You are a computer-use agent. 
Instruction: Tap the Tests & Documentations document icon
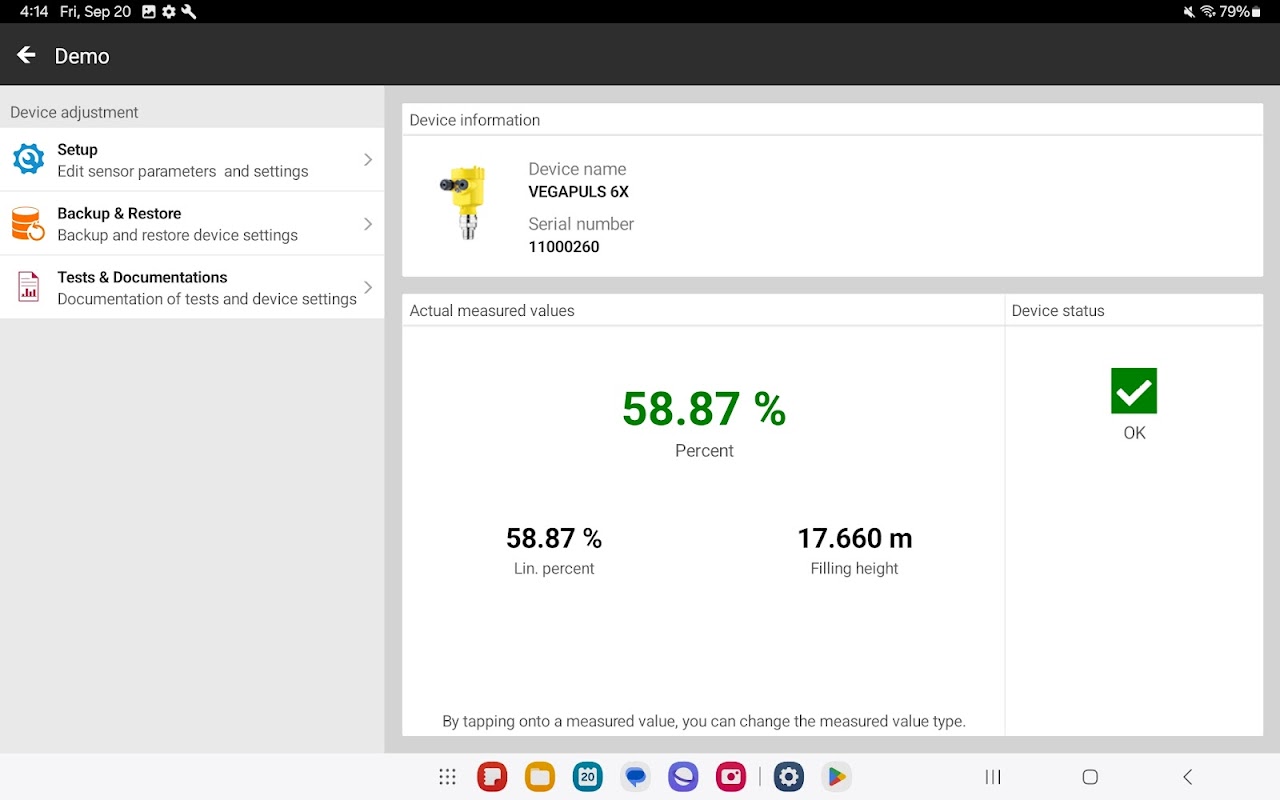[28, 288]
